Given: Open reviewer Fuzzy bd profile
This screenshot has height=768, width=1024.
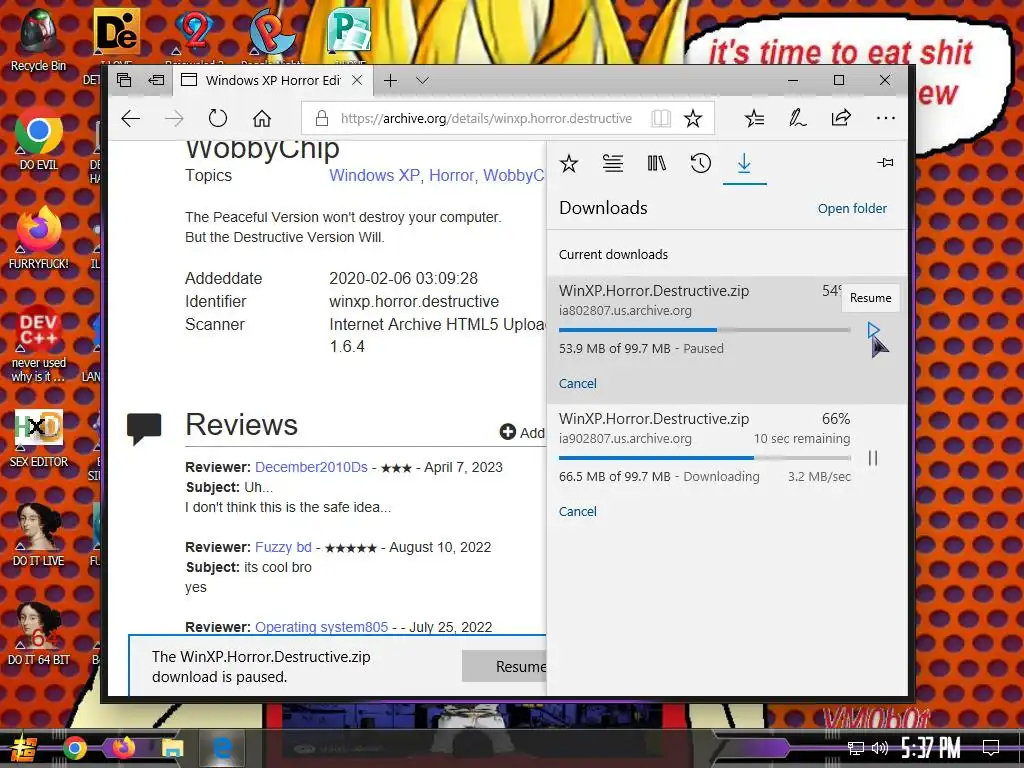Looking at the screenshot, I should (x=283, y=547).
